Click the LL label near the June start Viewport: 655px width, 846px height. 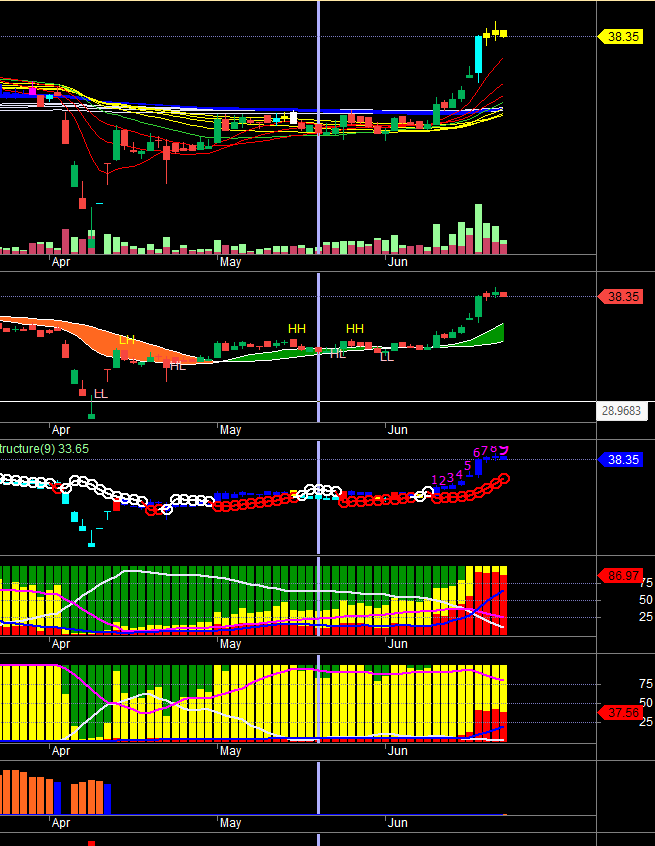387,357
